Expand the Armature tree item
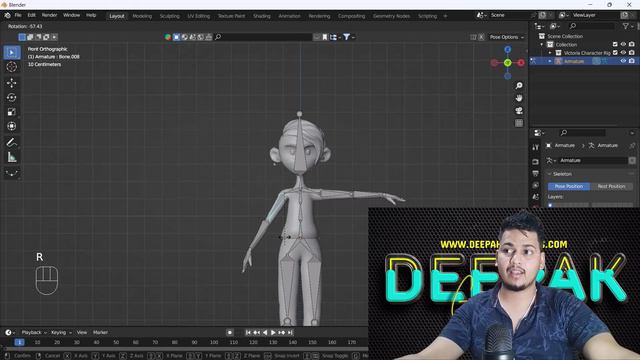 pos(550,61)
